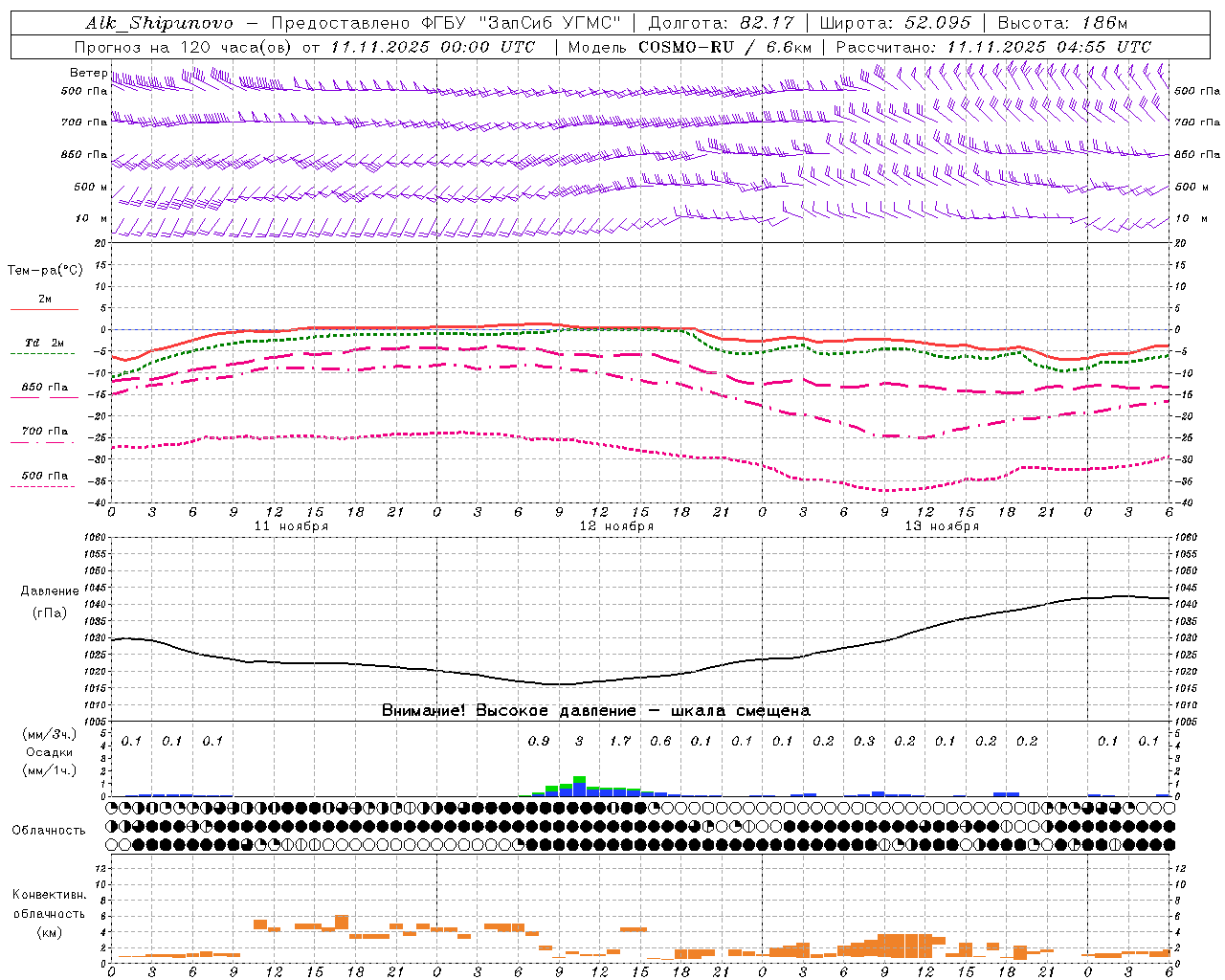Click the forecast start 11.11.2025 00:00 UTC
Viewport: 1225px width, 980px height.
pyautogui.click(x=434, y=47)
